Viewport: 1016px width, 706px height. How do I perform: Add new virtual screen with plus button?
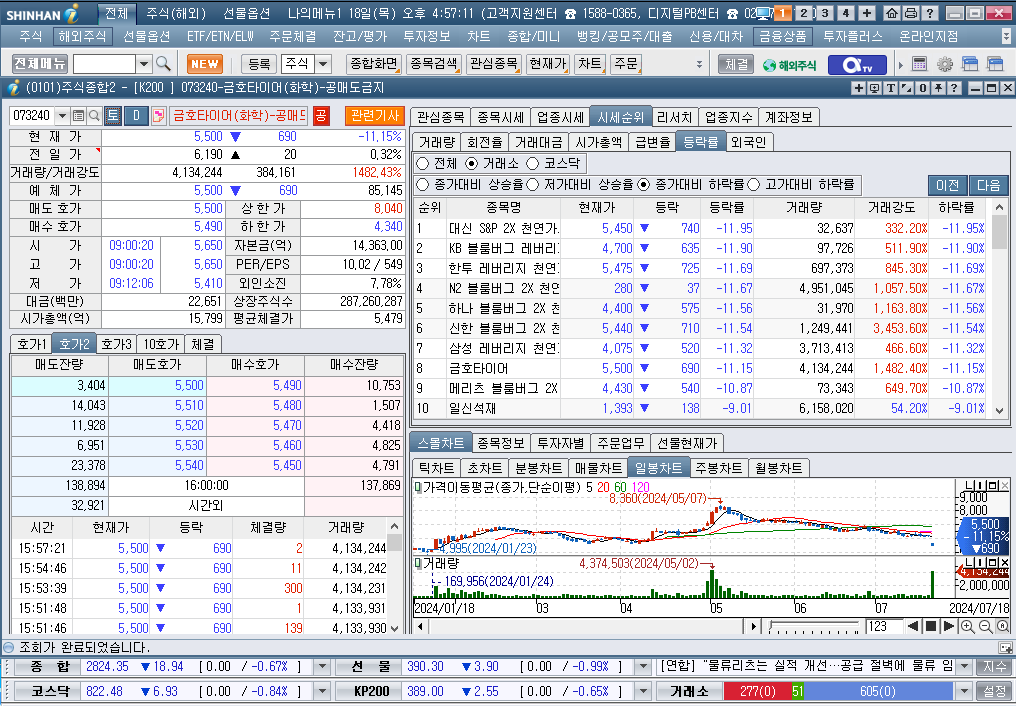866,13
